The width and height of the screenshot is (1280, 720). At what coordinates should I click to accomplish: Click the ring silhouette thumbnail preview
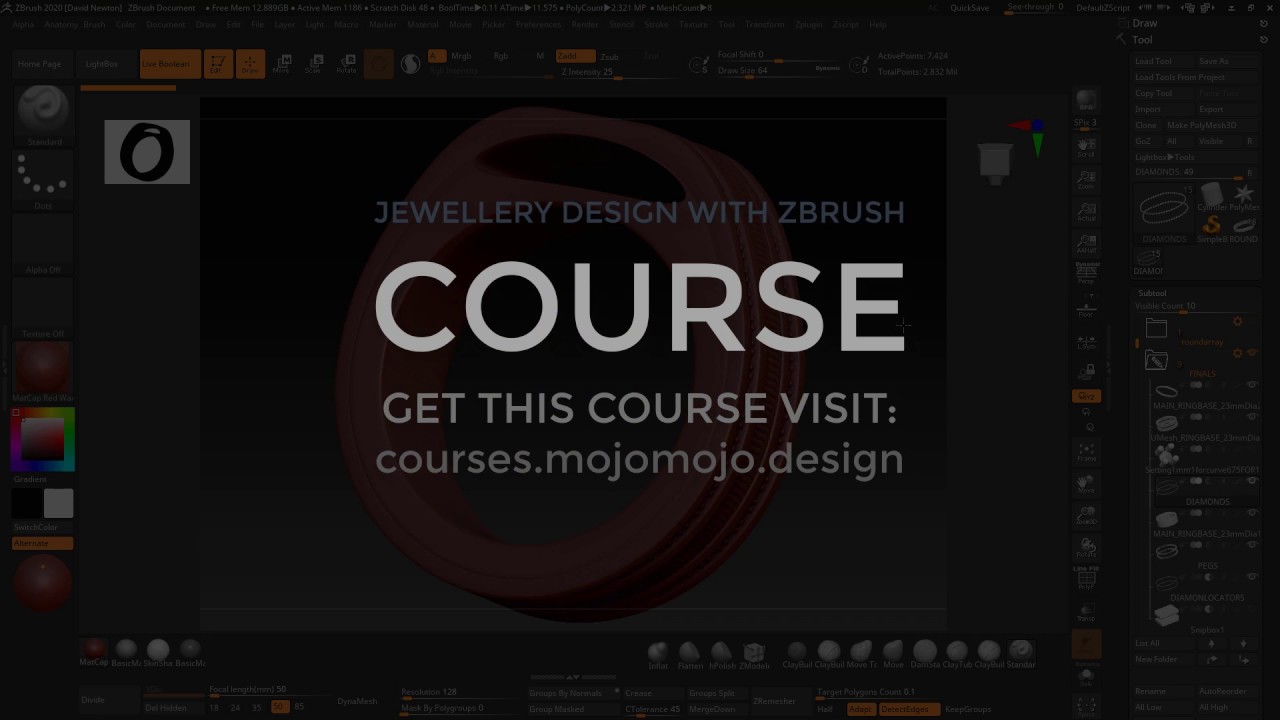(147, 152)
